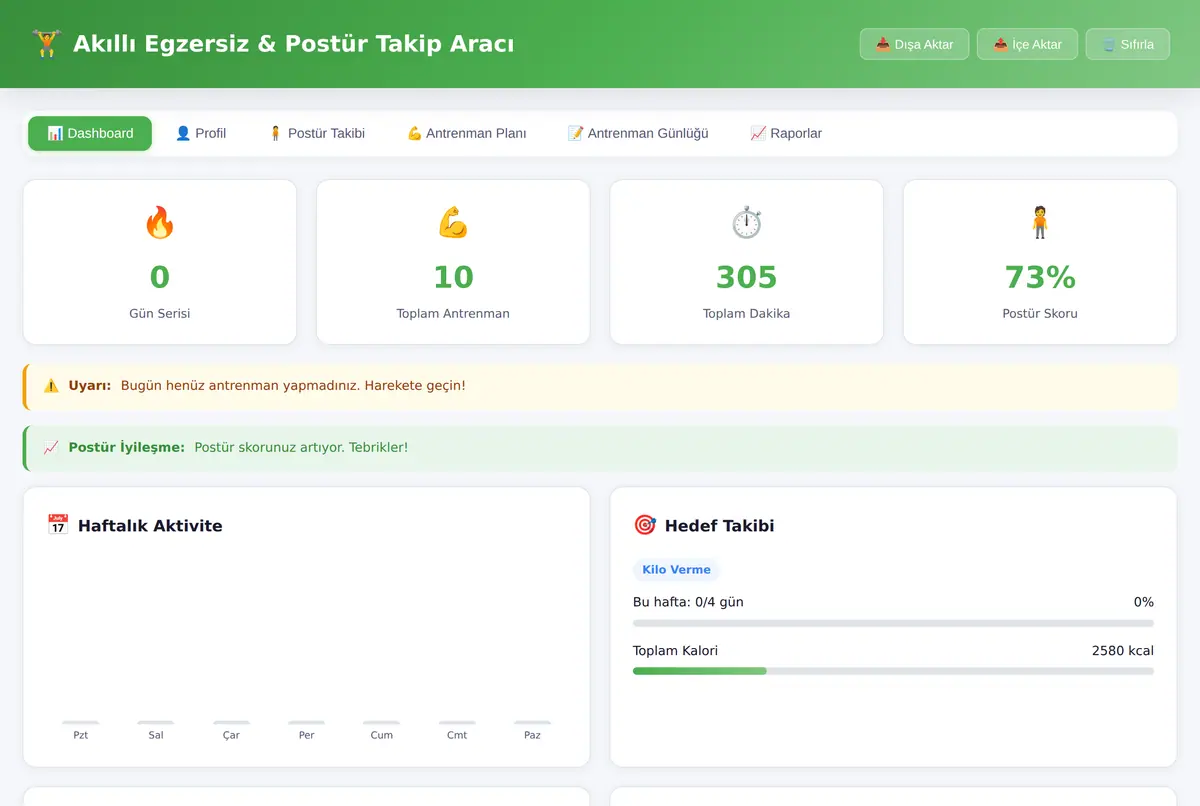
Task: Click the "Postür skorunuz artıyor. Tebrikler!" message
Action: 301,447
